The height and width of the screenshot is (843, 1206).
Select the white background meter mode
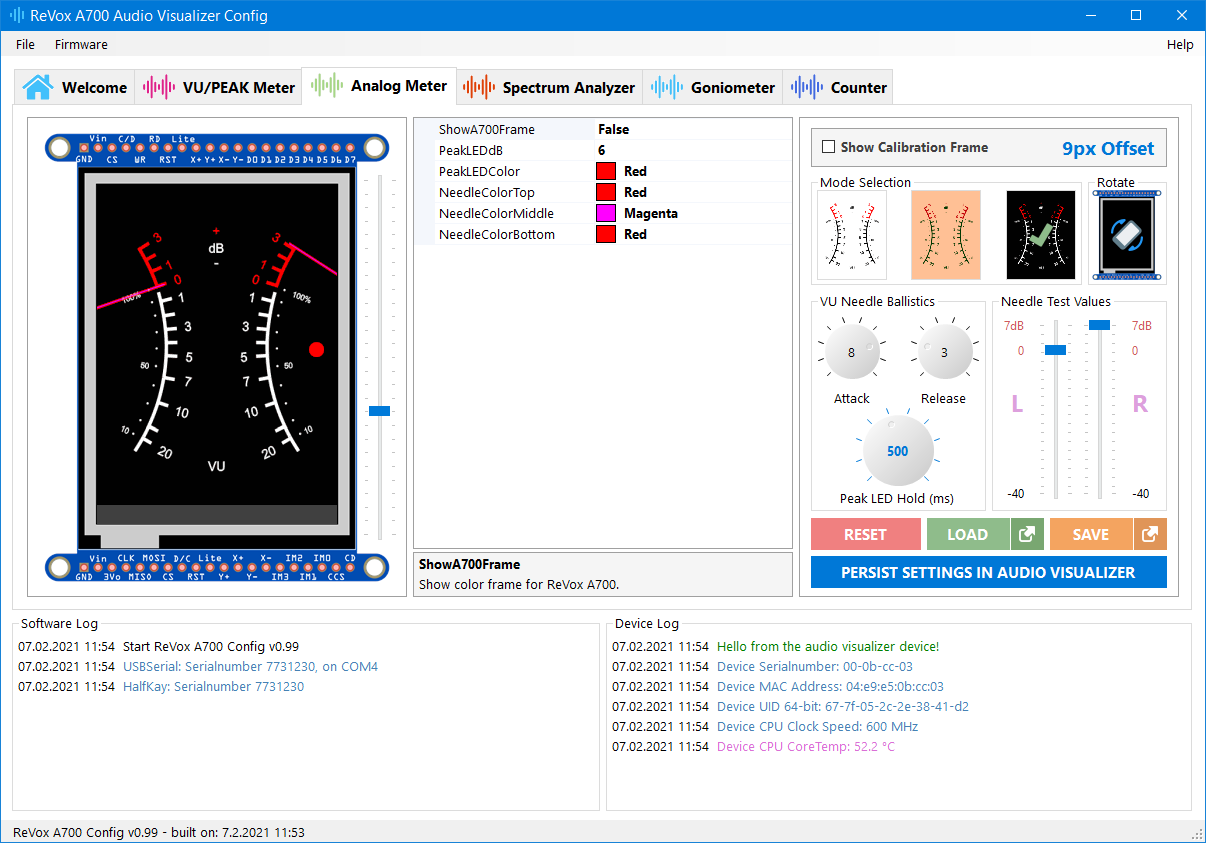[852, 235]
